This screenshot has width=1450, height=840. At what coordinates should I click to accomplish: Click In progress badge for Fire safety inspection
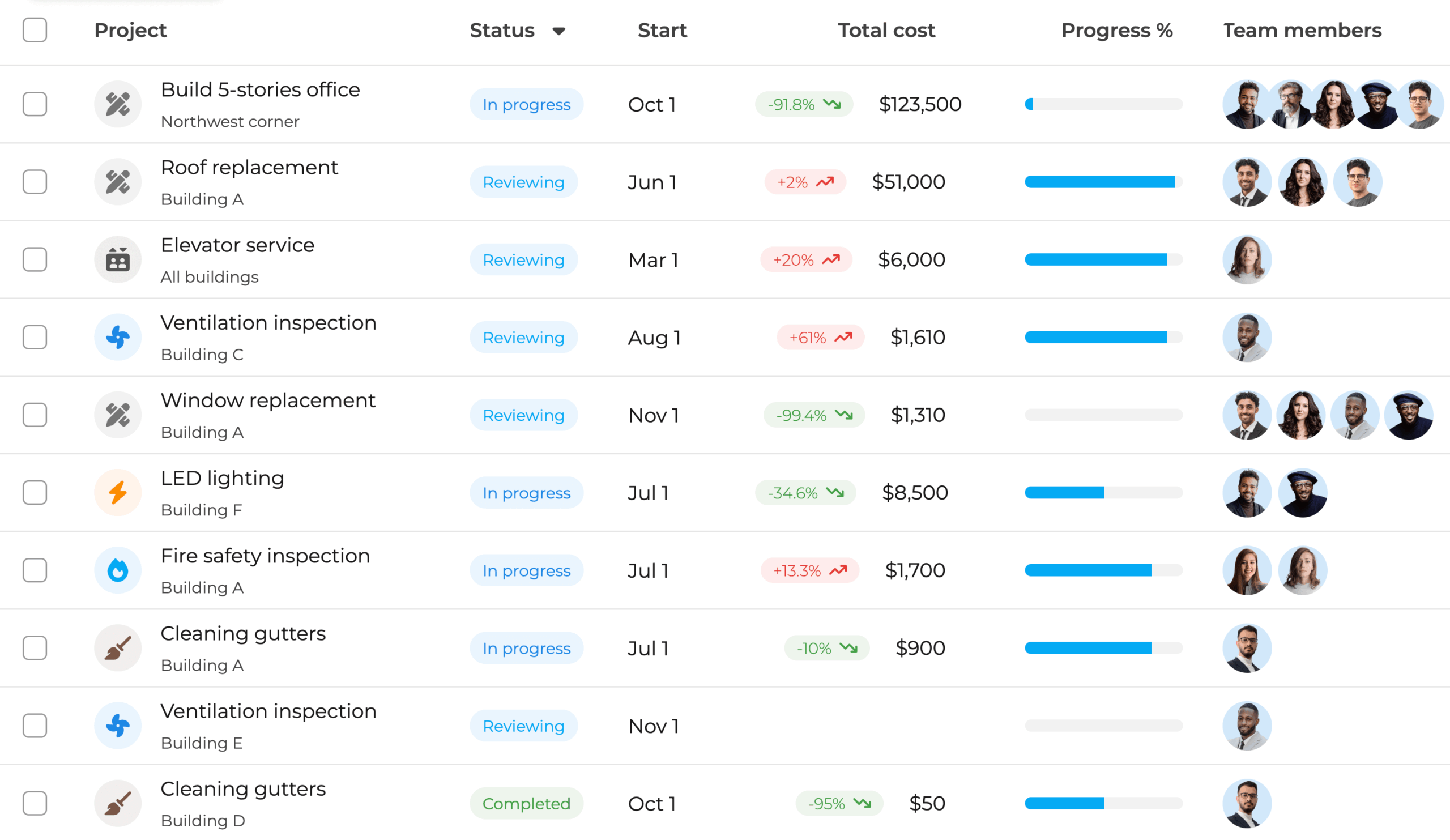pyautogui.click(x=526, y=570)
